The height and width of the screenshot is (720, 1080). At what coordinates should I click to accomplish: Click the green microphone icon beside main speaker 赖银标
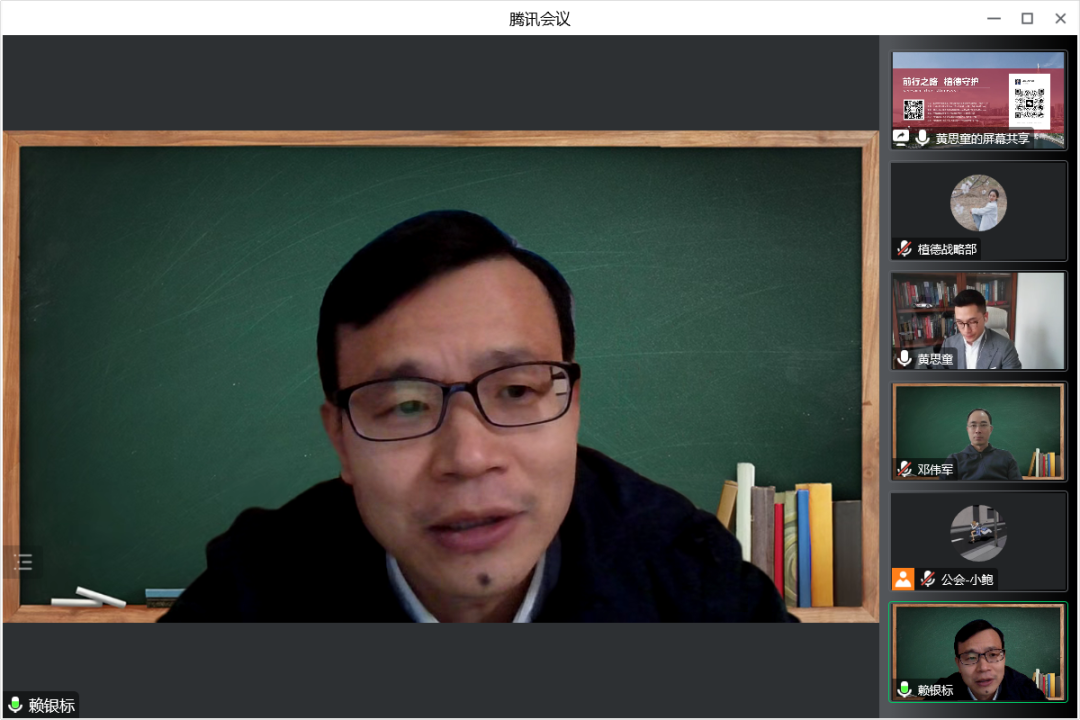[16, 705]
